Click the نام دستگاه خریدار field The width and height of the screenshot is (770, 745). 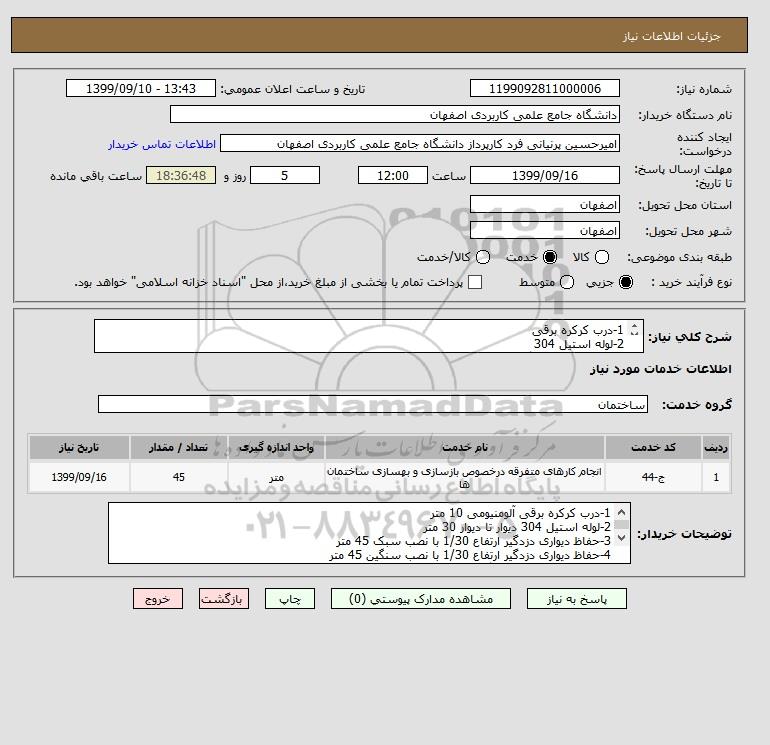(x=395, y=115)
